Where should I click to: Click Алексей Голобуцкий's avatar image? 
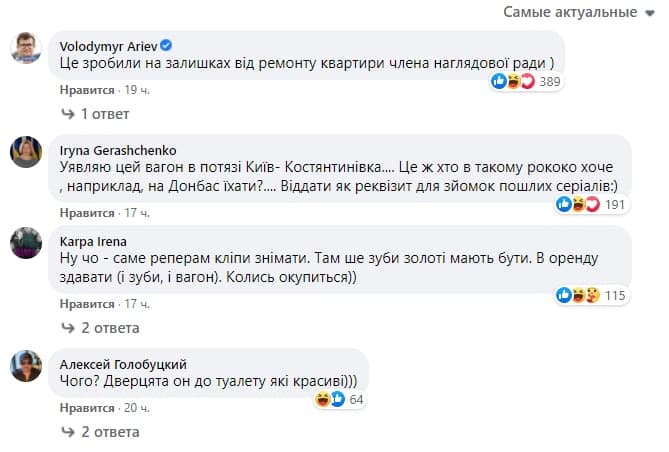click(25, 366)
